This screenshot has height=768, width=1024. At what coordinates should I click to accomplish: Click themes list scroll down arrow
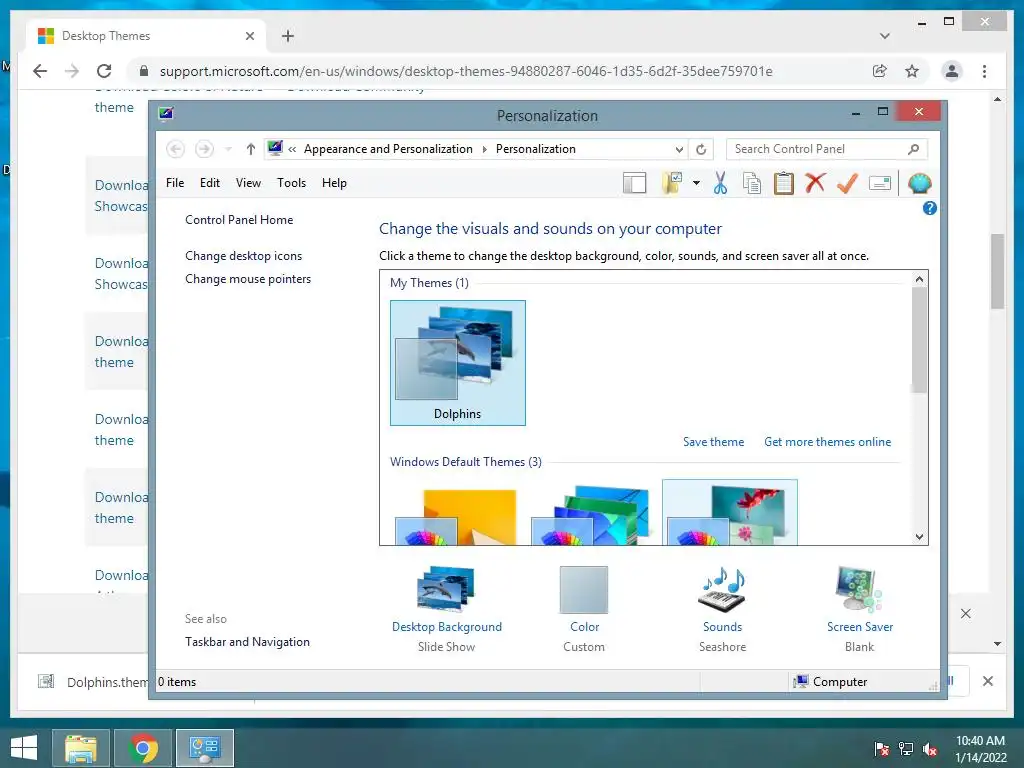pyautogui.click(x=920, y=537)
